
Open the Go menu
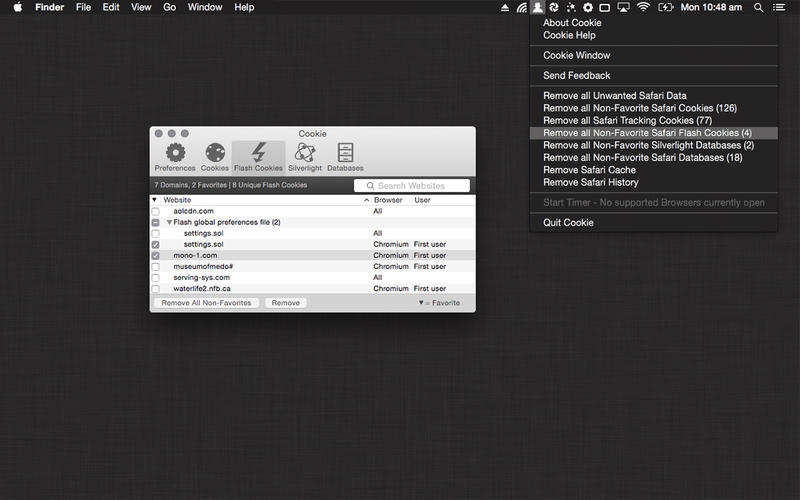pos(169,7)
